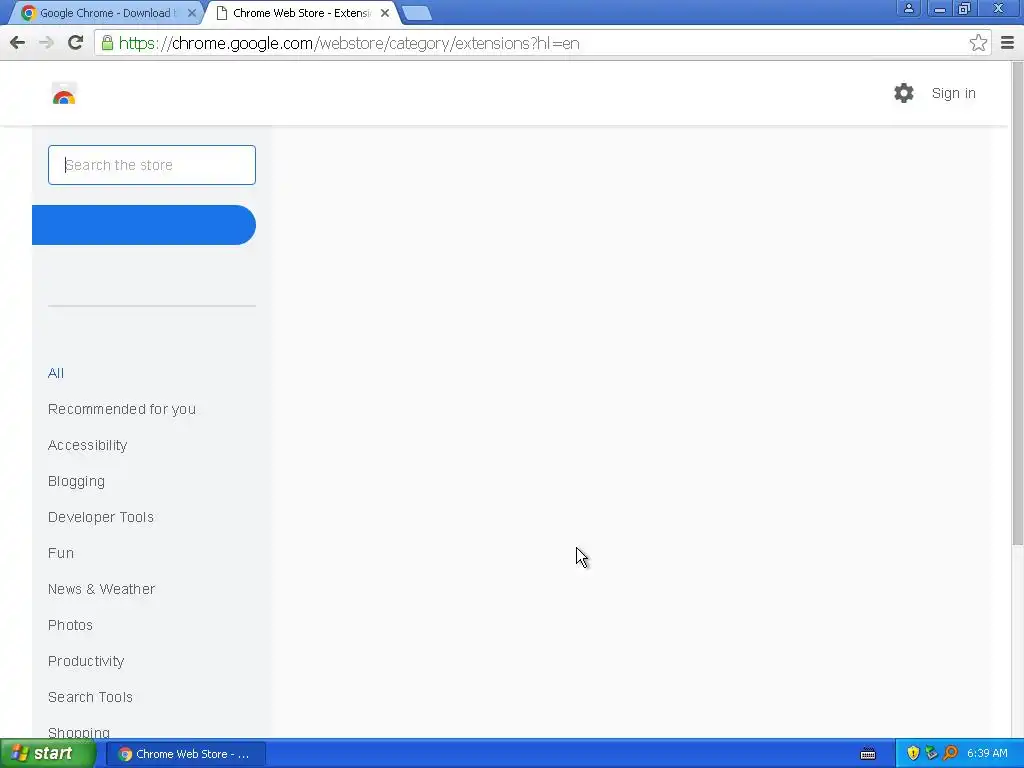The image size is (1024, 768).
Task: Open the Productivity category
Action: [x=86, y=661]
